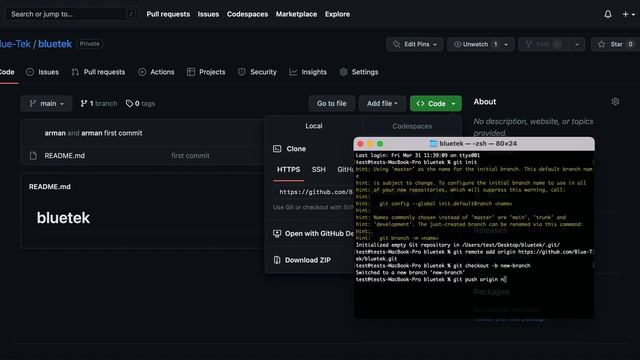The height and width of the screenshot is (360, 640).
Task: Click the terminal title bar bluetek folder icon
Action: (x=433, y=143)
